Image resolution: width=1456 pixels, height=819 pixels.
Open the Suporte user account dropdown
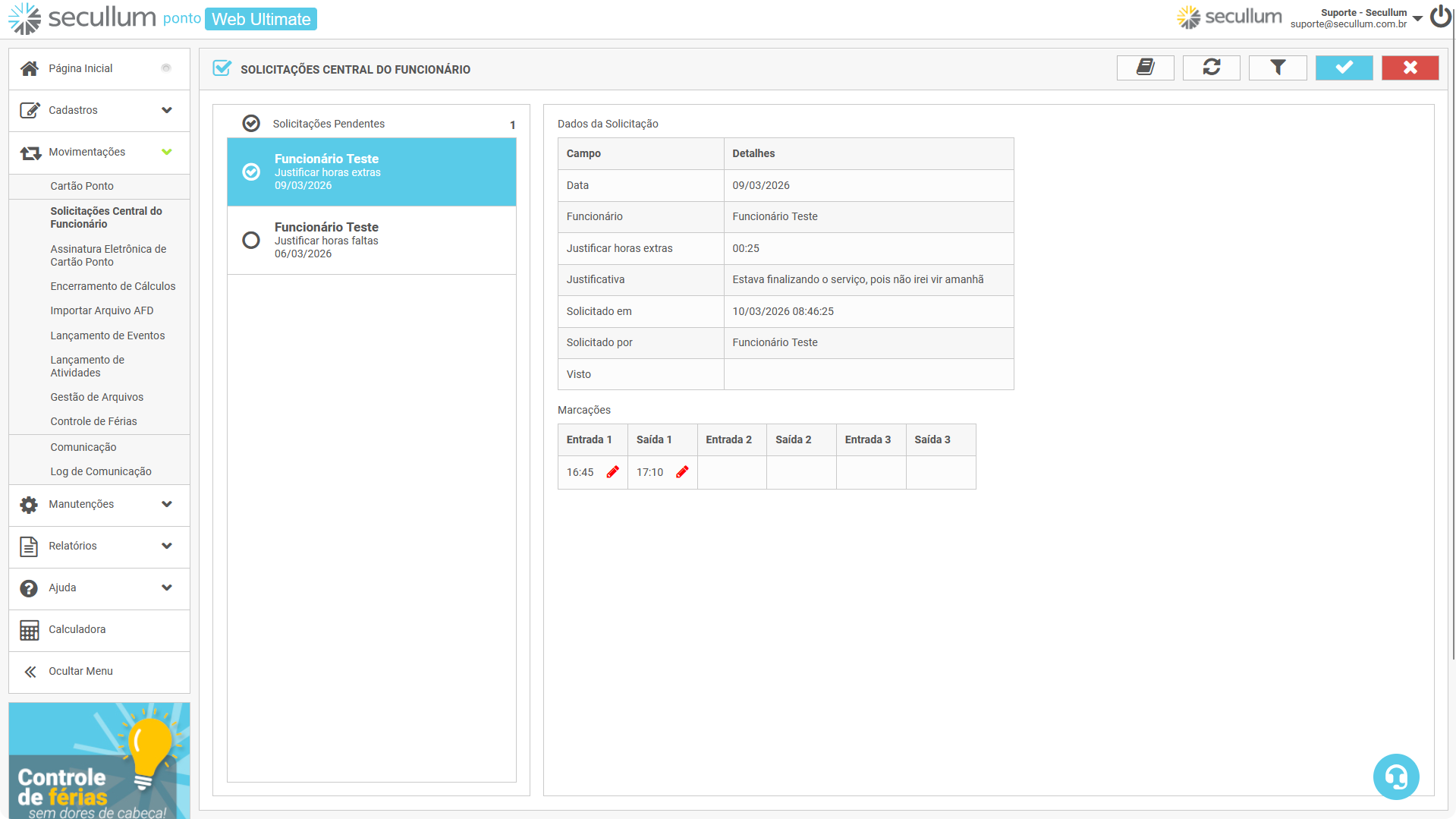(1417, 18)
